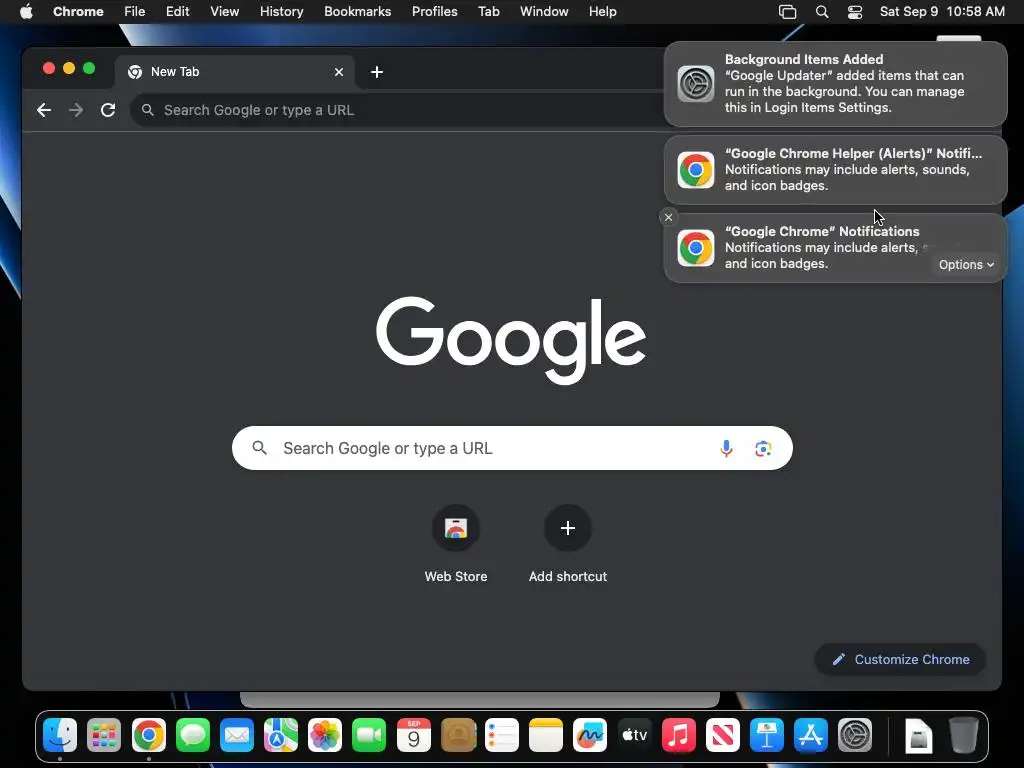Open Freeform from the Dock
The width and height of the screenshot is (1024, 768).
click(x=590, y=735)
